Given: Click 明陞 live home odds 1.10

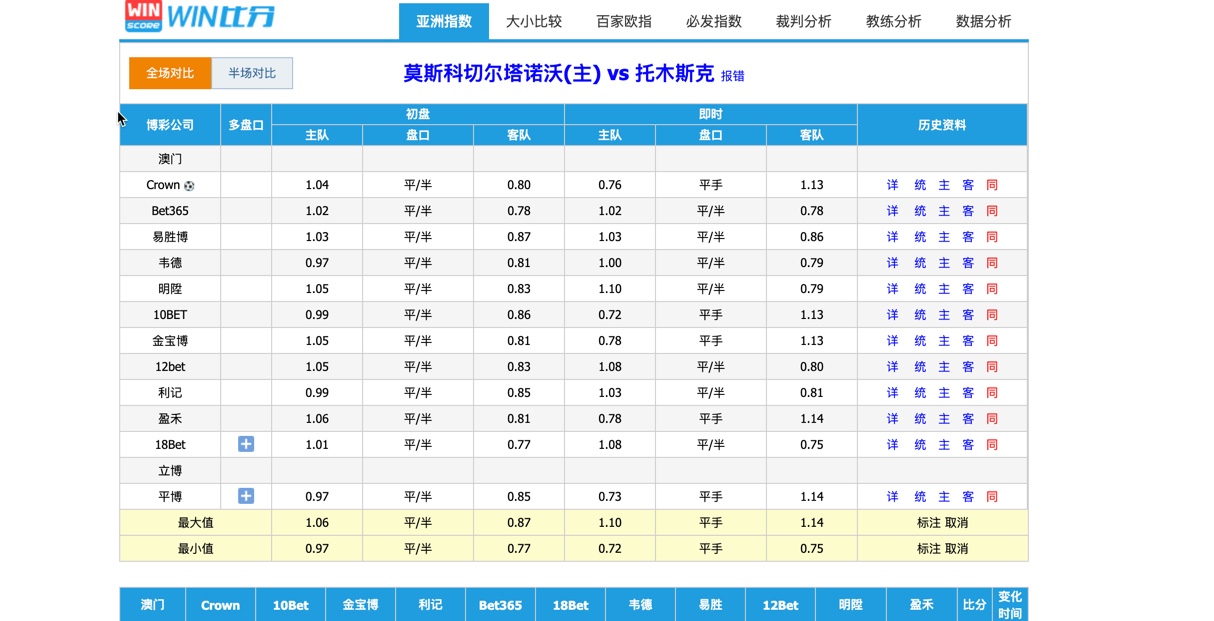Looking at the screenshot, I should tap(610, 289).
